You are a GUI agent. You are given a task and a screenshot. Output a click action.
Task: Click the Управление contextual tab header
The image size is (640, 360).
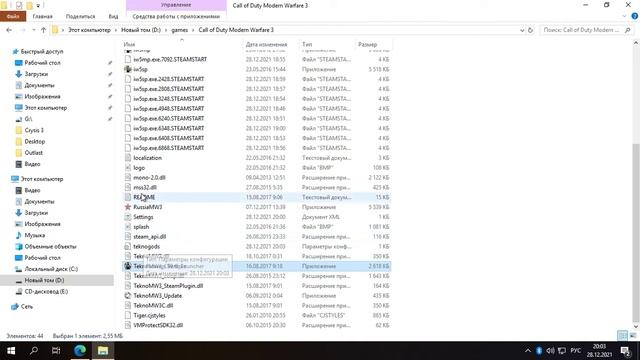click(176, 5)
